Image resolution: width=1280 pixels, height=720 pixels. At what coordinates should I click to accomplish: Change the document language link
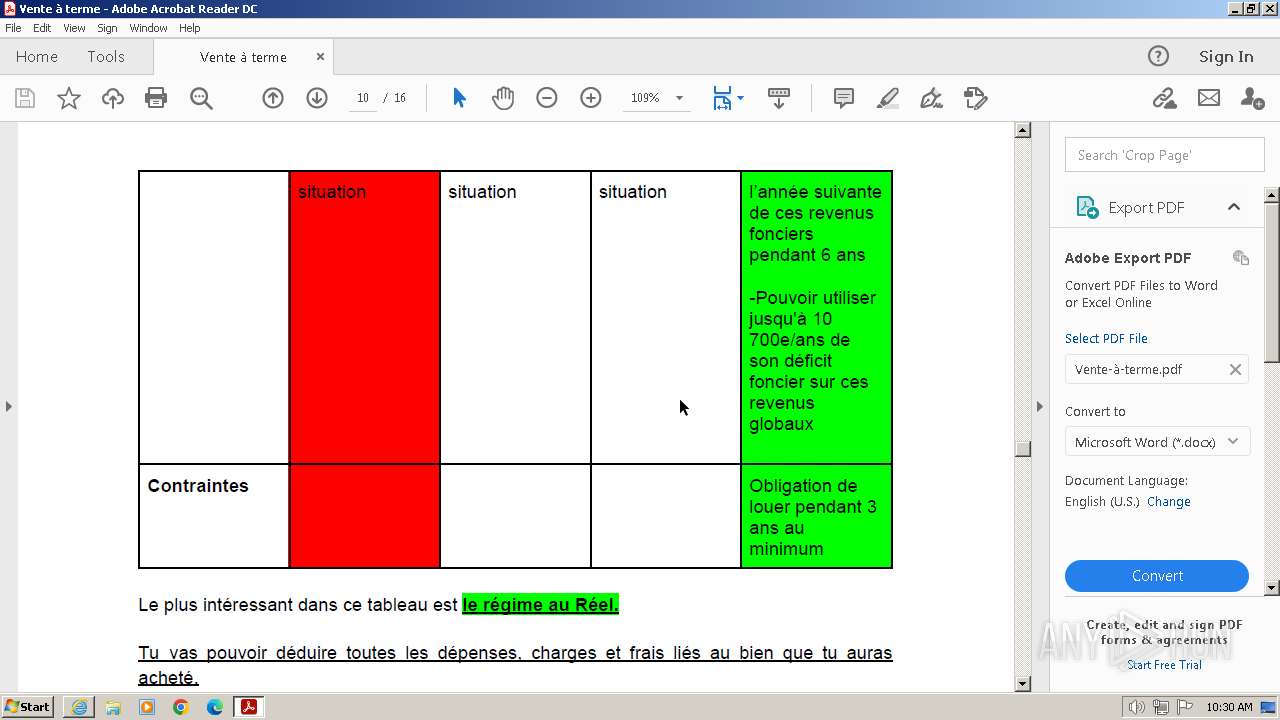[1168, 502]
